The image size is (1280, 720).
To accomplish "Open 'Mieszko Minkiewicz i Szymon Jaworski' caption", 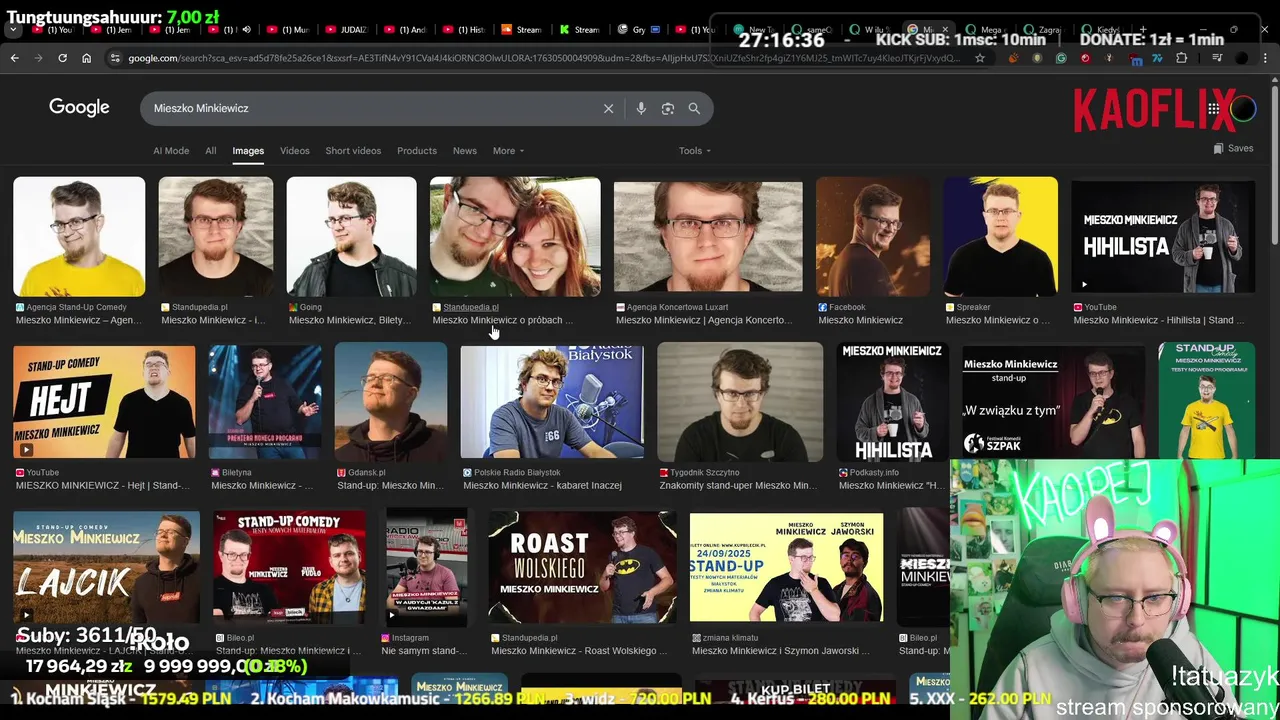I will pos(781,651).
